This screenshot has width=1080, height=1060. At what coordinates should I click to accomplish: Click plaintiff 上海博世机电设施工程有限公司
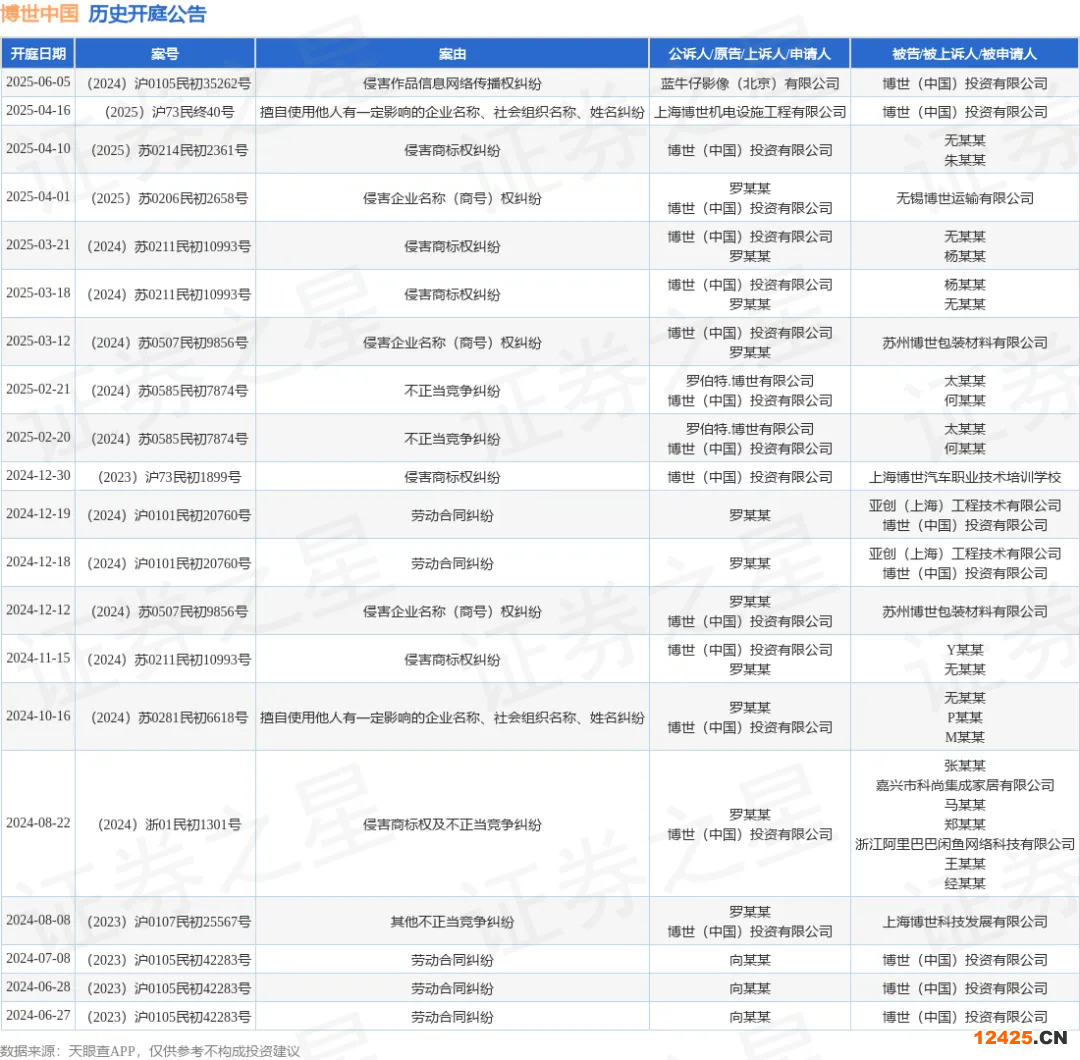pos(750,111)
